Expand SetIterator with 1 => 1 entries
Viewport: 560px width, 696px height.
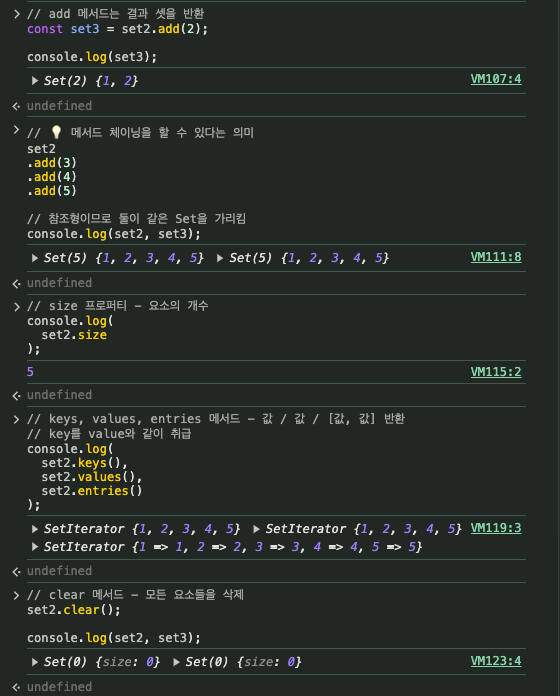(35, 547)
